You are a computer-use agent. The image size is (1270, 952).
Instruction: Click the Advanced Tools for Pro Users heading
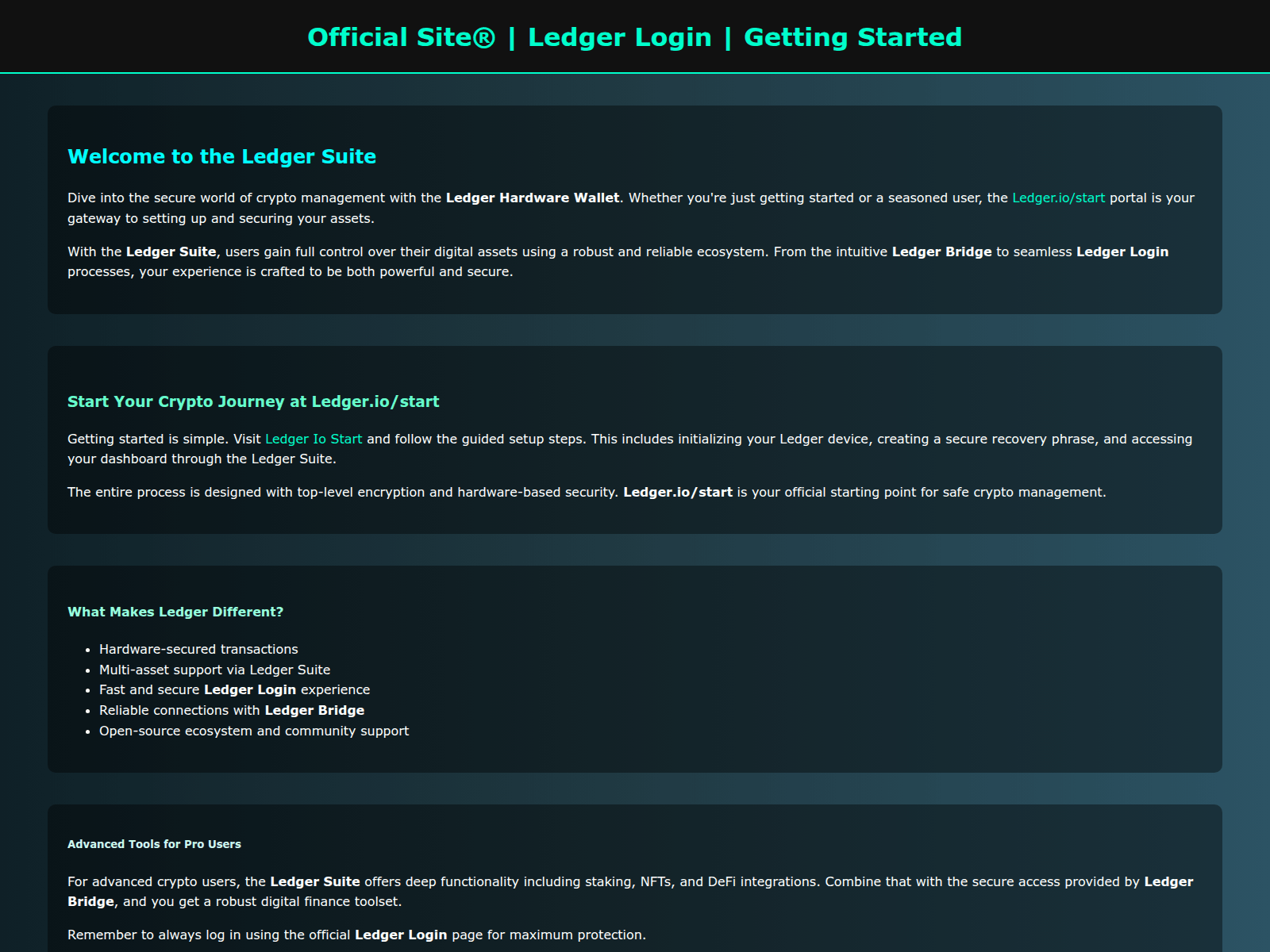pos(154,844)
